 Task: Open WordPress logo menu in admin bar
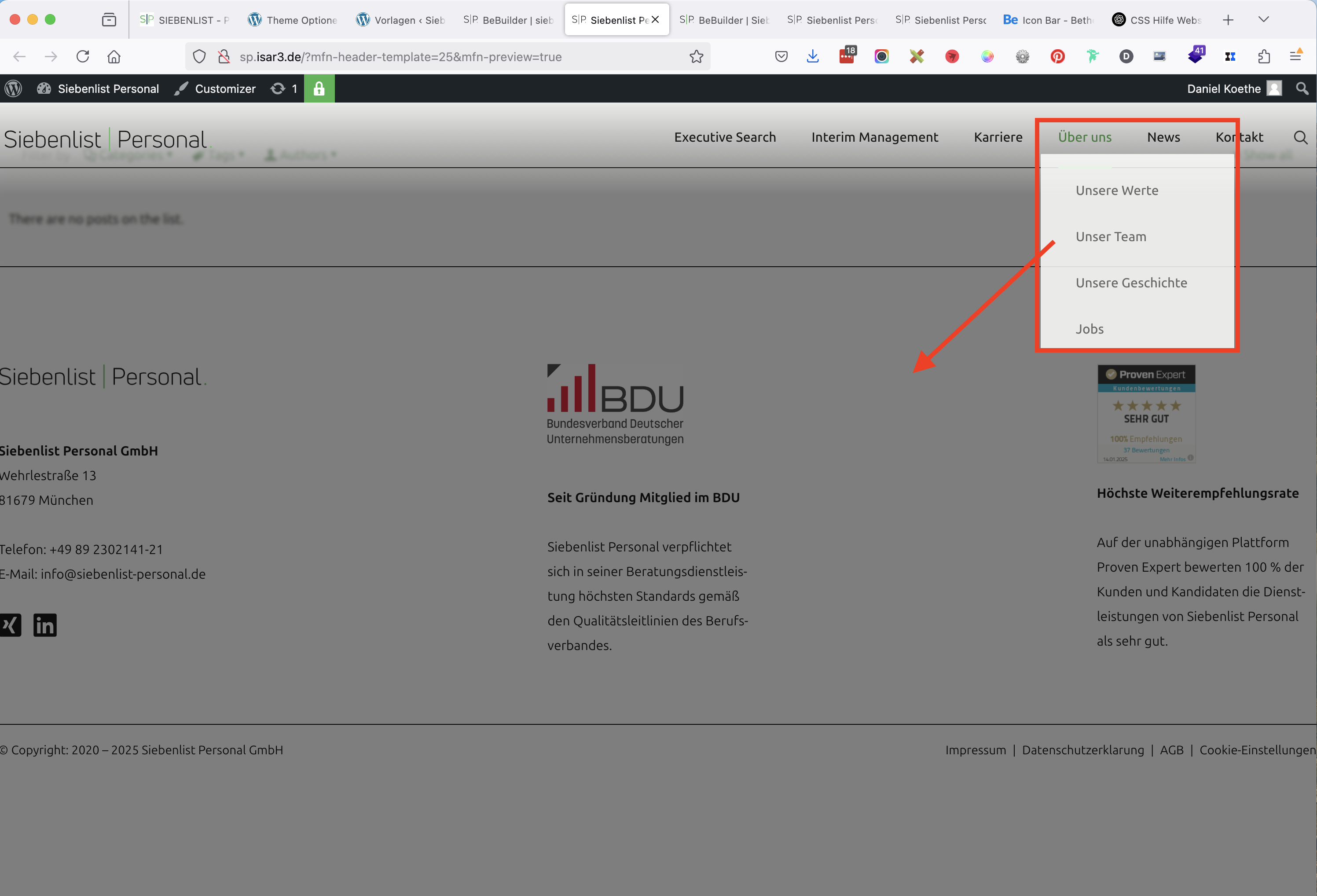tap(14, 88)
